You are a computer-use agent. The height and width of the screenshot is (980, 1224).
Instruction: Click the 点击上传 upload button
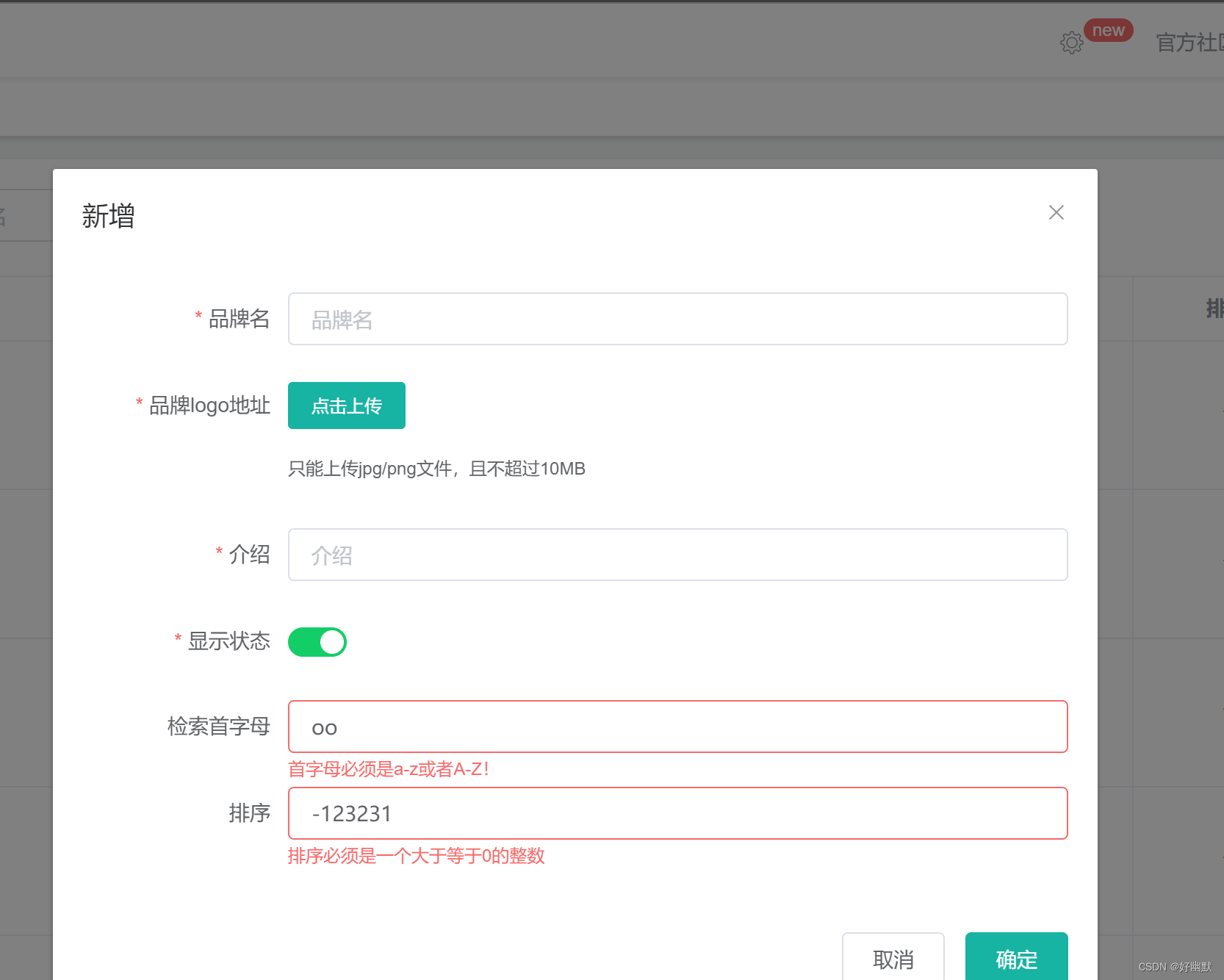click(x=347, y=406)
